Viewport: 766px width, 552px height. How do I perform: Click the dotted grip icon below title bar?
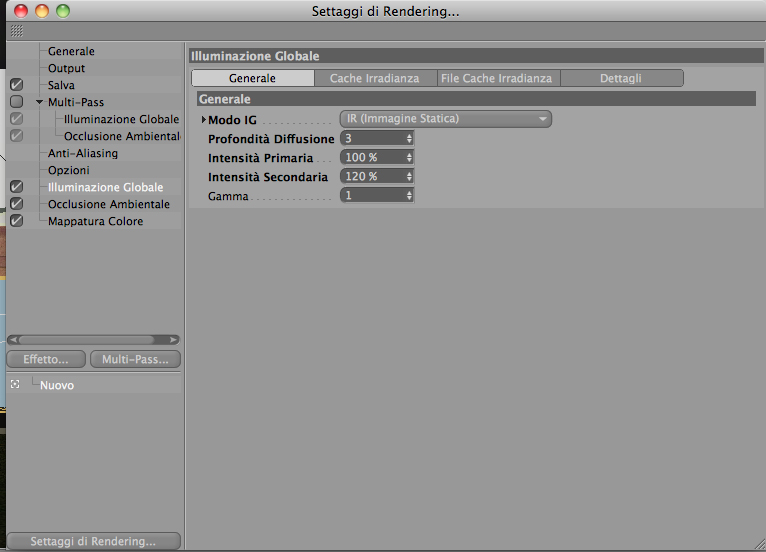17,31
